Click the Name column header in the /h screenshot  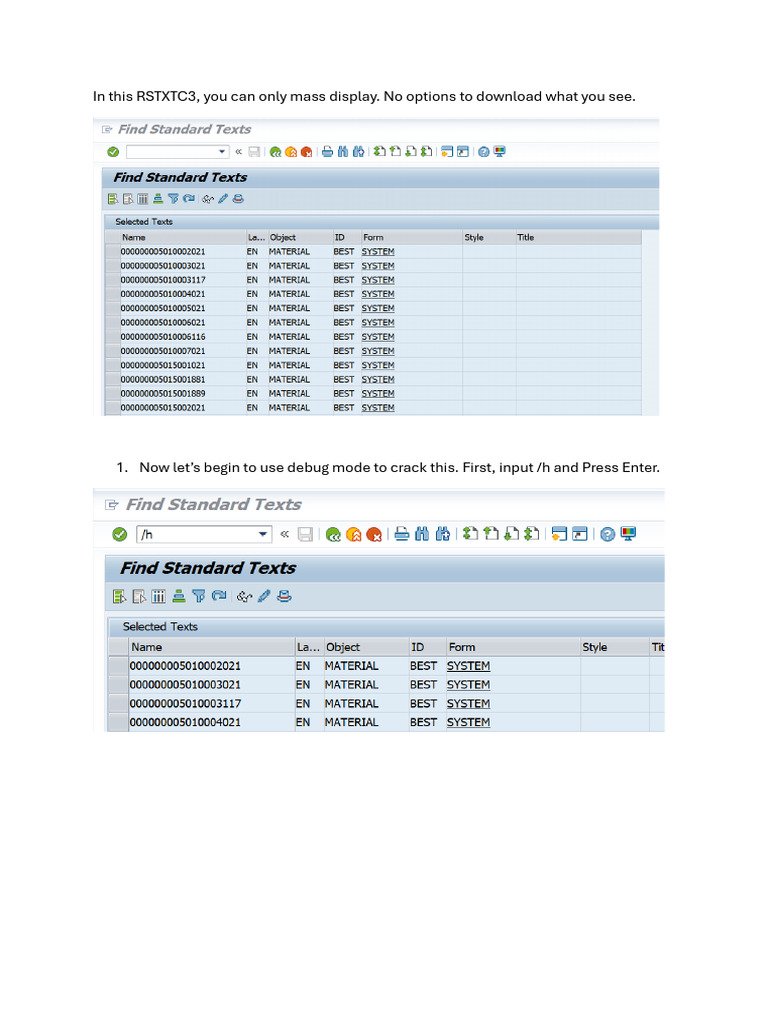click(x=212, y=647)
